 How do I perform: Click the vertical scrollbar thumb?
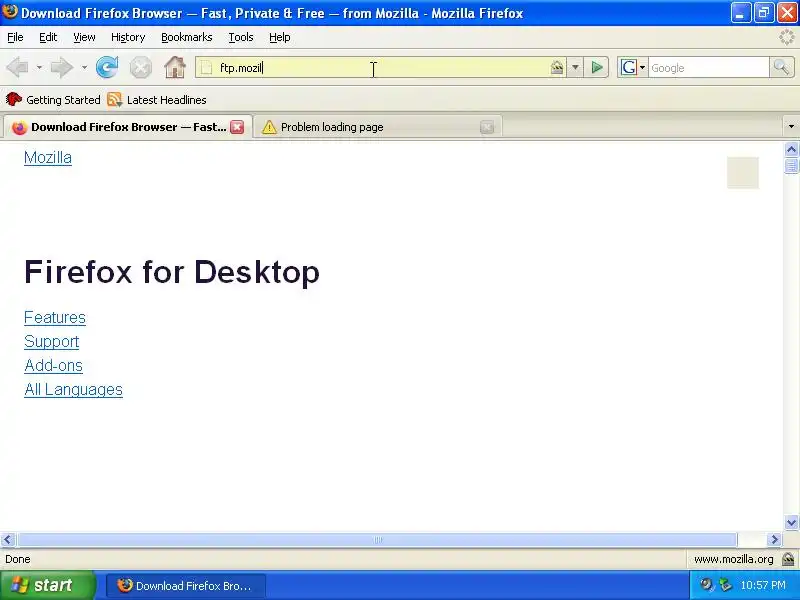pos(791,166)
